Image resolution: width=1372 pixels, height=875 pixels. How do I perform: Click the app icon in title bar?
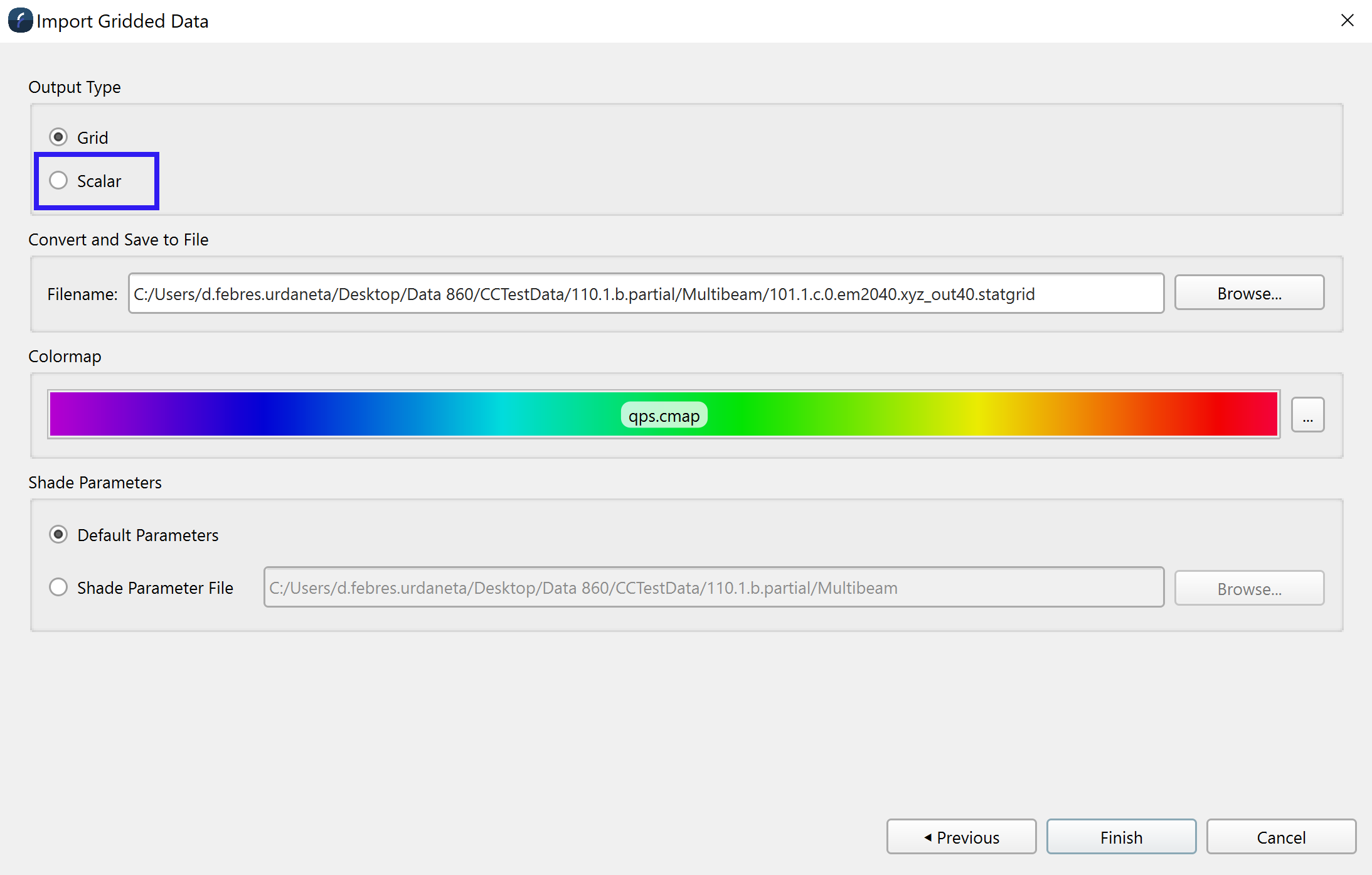[x=20, y=20]
